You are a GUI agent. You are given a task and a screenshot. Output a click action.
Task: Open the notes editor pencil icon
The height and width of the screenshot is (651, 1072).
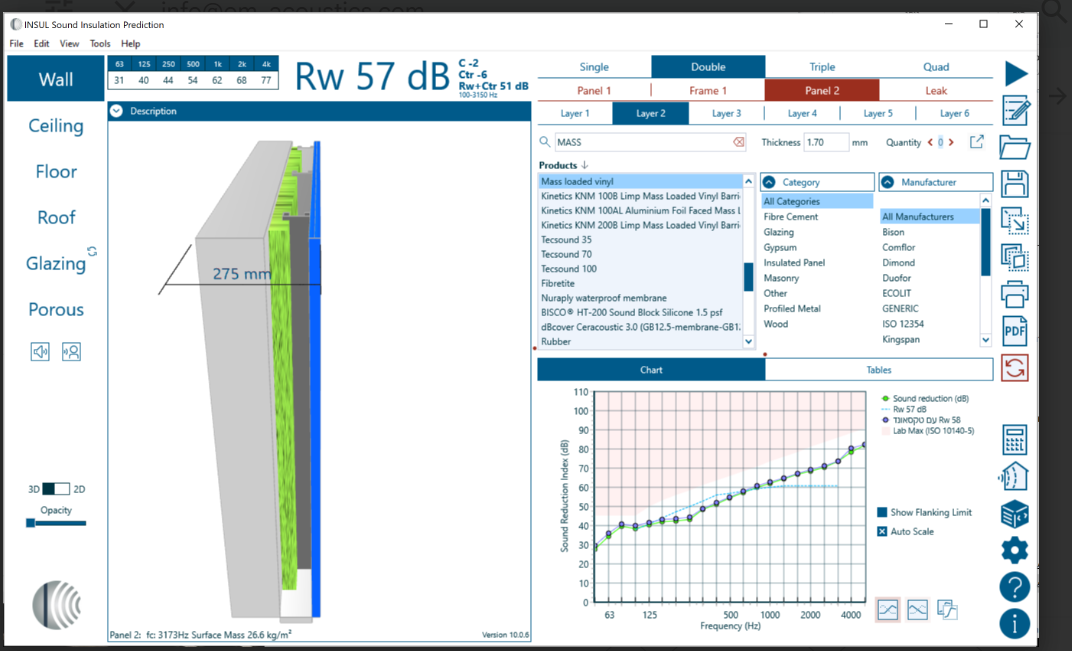[1015, 109]
